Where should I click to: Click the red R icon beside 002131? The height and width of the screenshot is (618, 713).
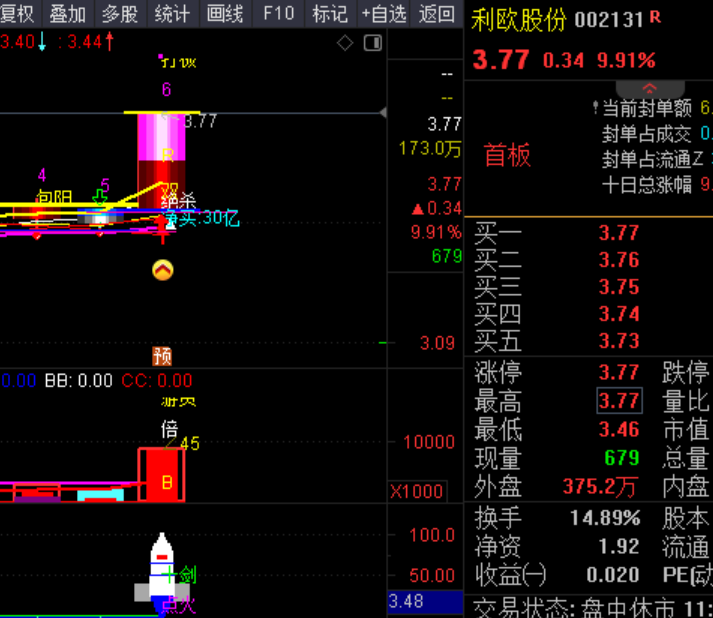(655, 17)
